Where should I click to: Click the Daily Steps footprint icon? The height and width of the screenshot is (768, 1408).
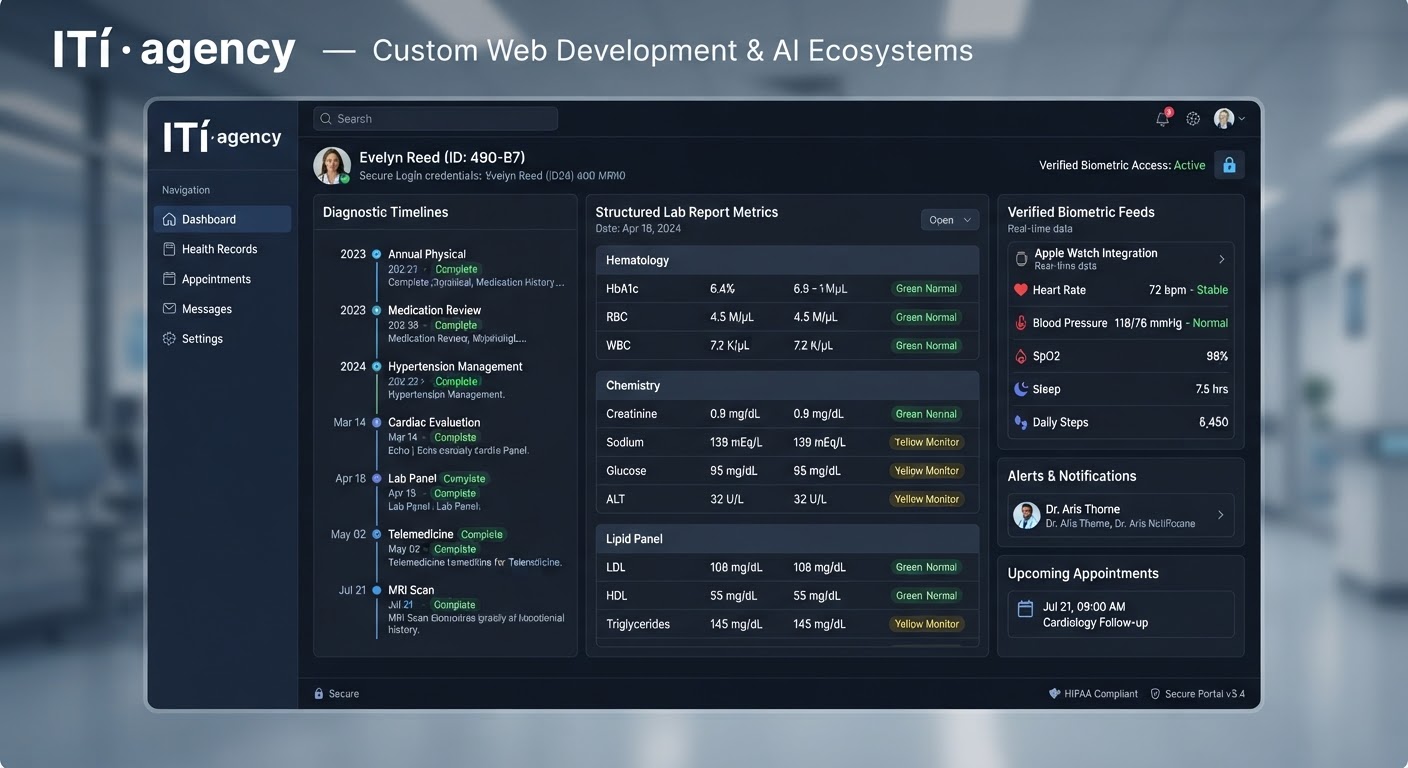click(1021, 422)
